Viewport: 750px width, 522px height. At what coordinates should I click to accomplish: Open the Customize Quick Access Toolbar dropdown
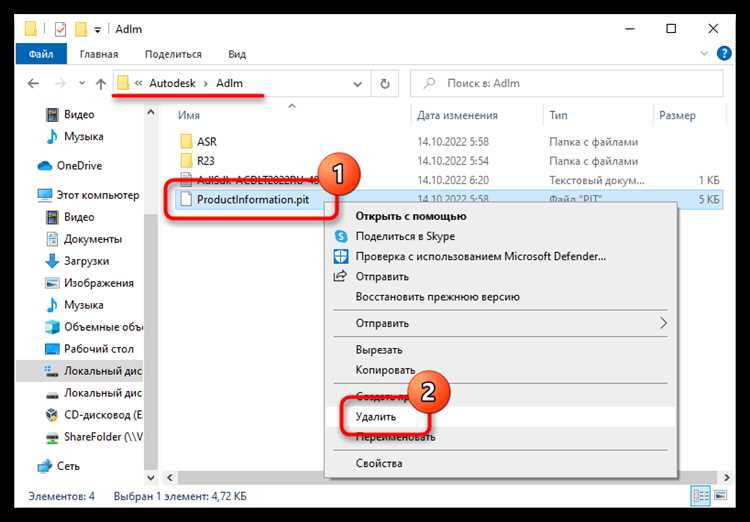98,30
